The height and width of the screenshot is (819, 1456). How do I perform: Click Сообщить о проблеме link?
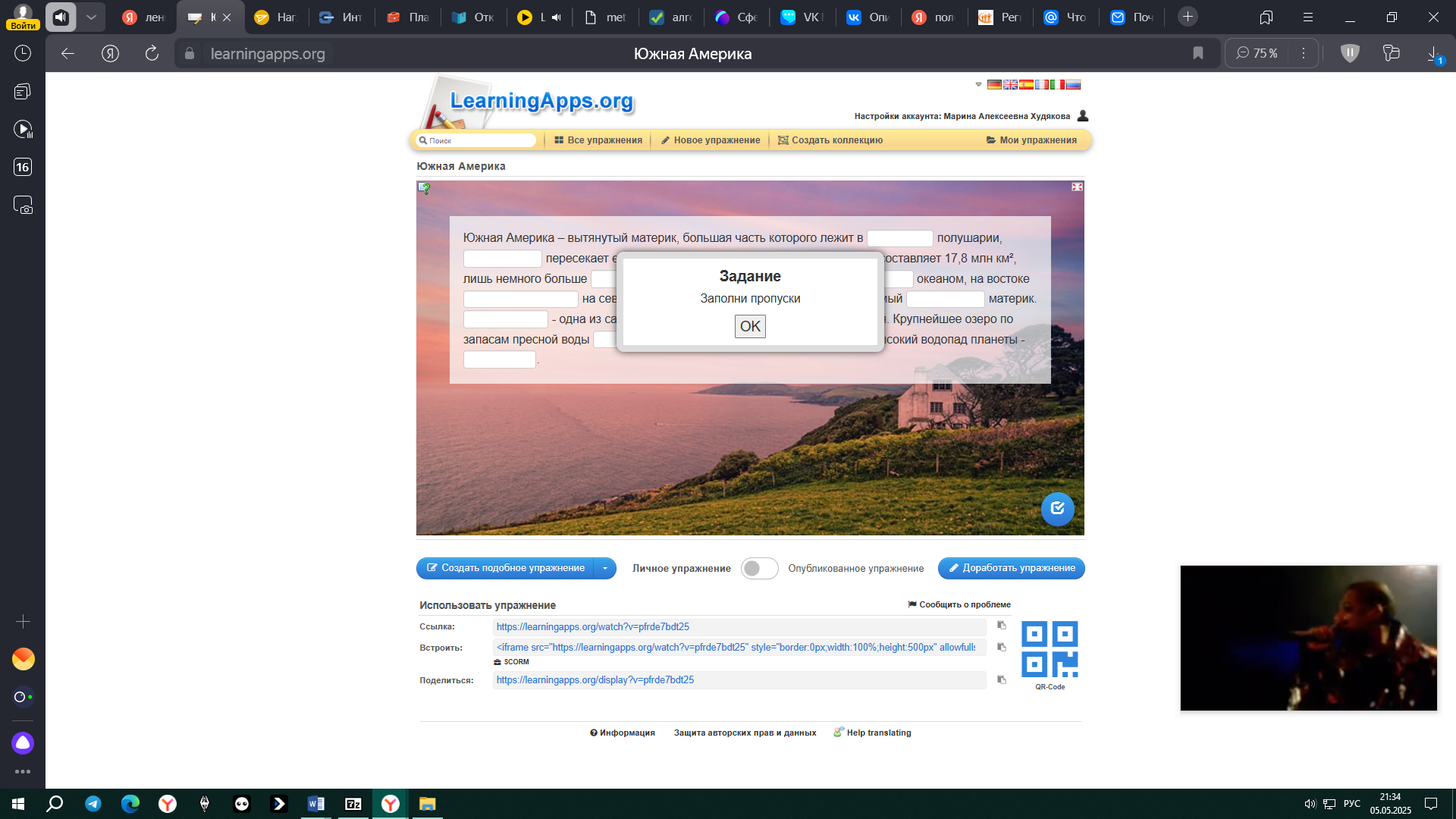959,604
